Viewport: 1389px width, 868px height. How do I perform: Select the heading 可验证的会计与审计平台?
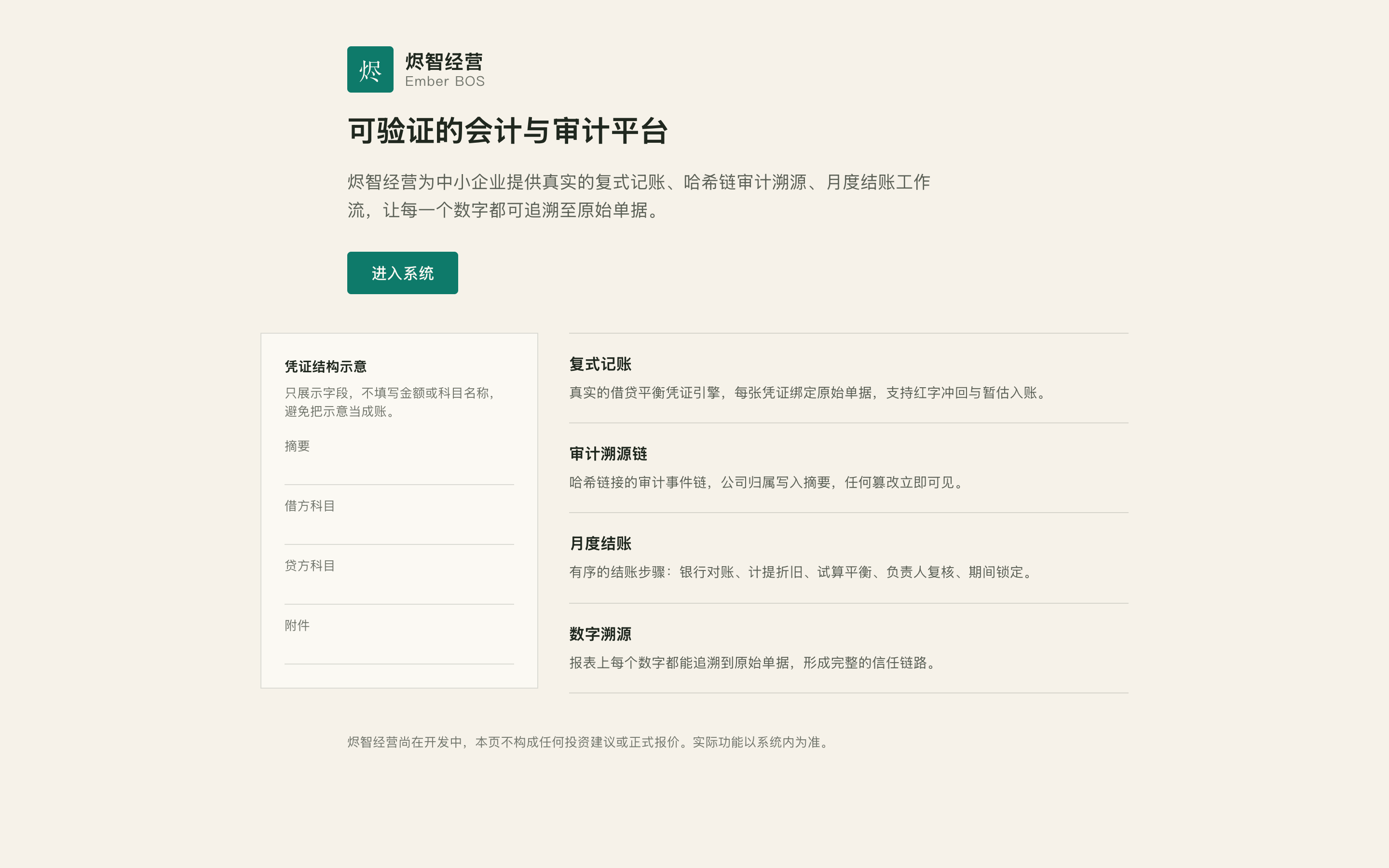coord(507,131)
